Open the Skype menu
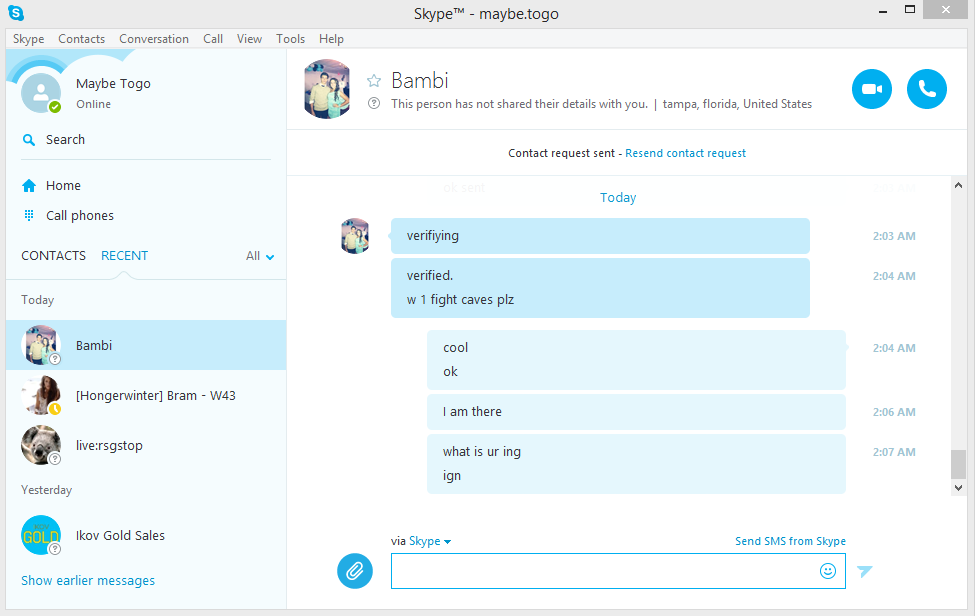The width and height of the screenshot is (975, 616). pyautogui.click(x=29, y=39)
